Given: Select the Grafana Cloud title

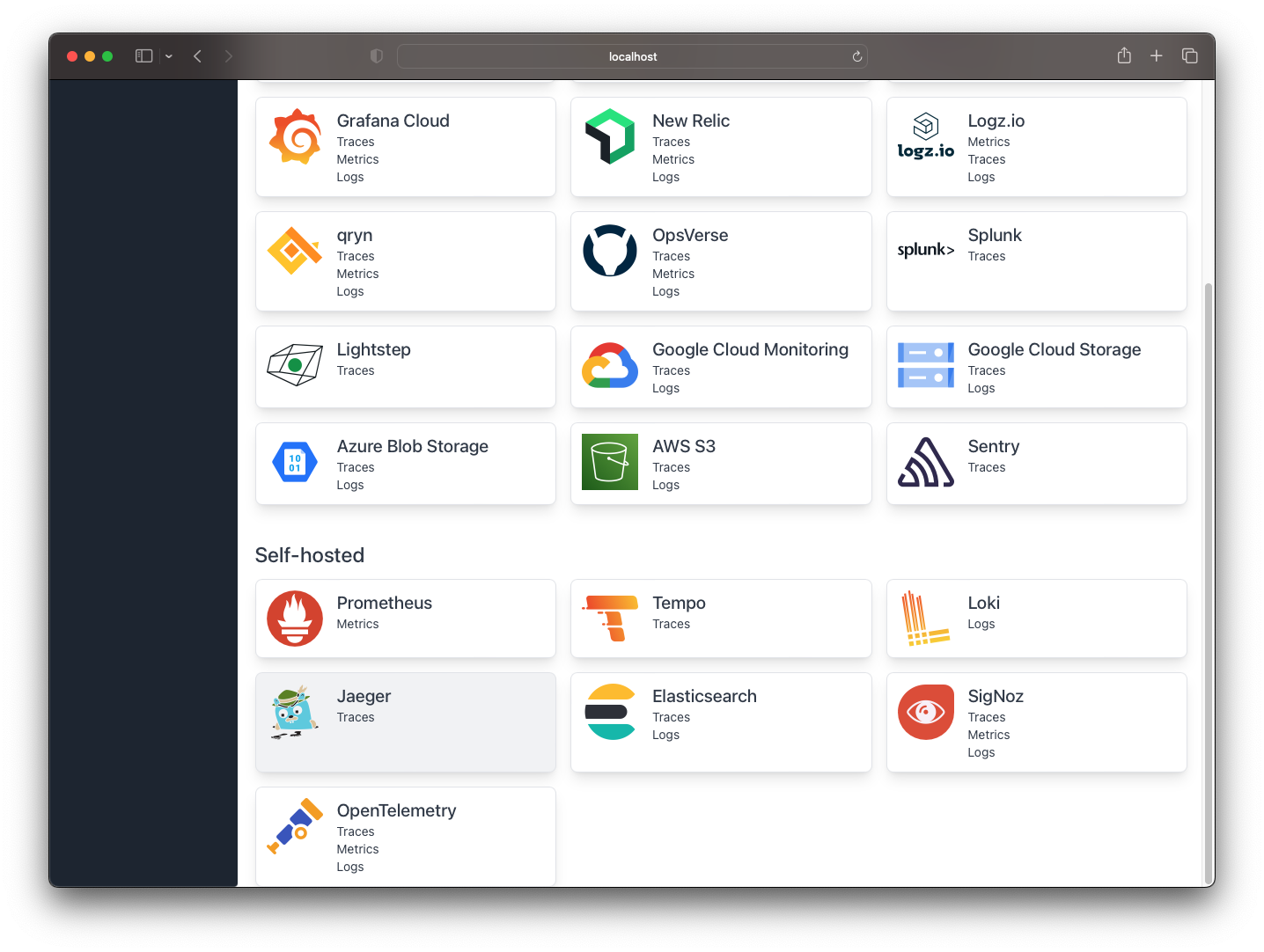Looking at the screenshot, I should [x=393, y=121].
